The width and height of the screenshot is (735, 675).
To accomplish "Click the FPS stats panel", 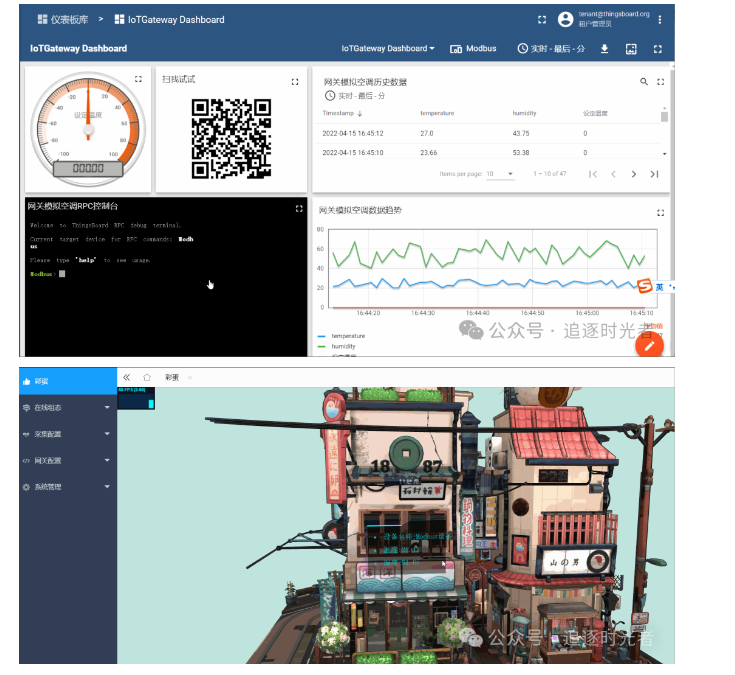I will (136, 398).
